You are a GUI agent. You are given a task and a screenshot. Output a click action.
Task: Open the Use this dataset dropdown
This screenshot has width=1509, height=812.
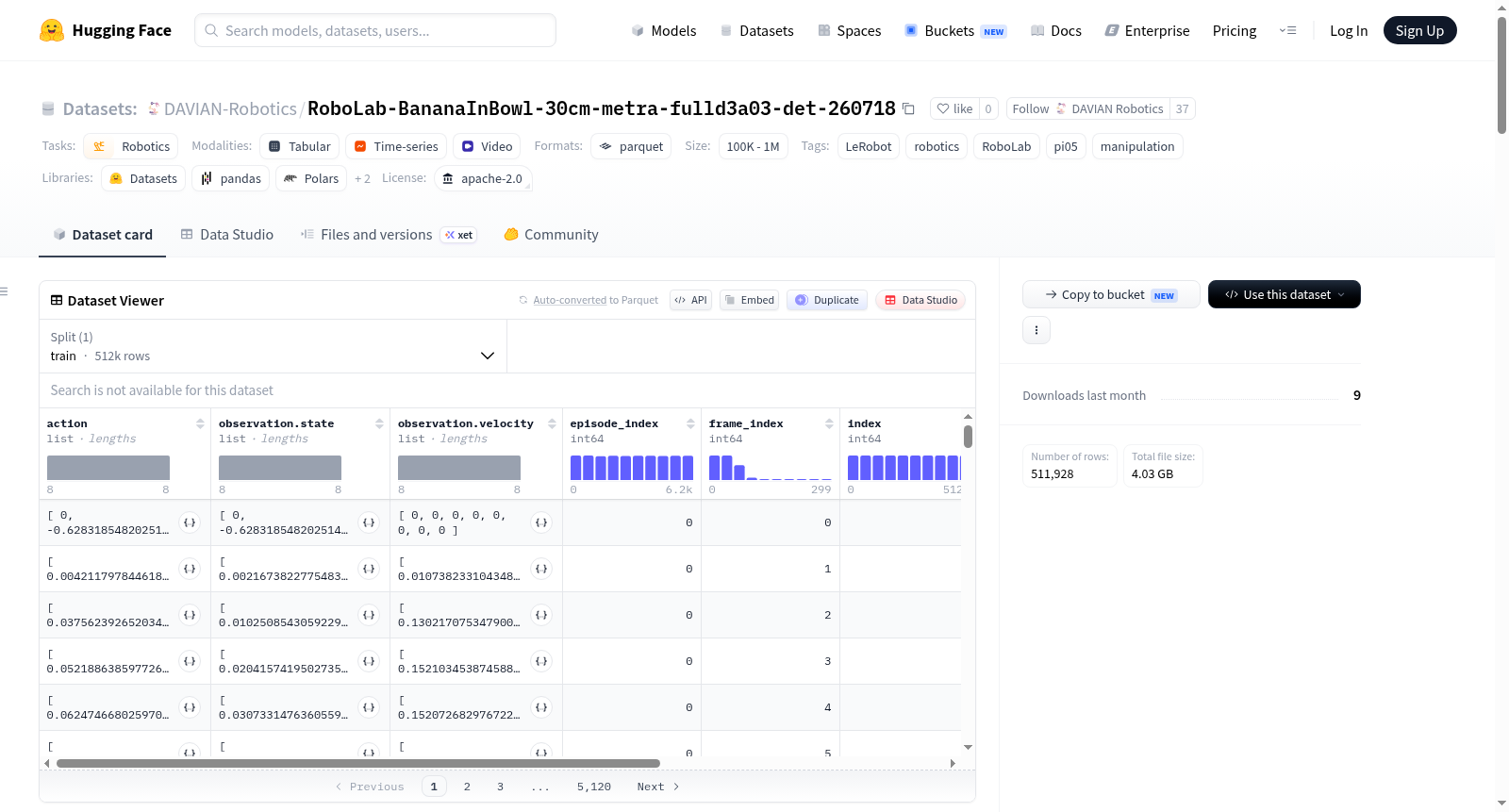pyautogui.click(x=1284, y=294)
